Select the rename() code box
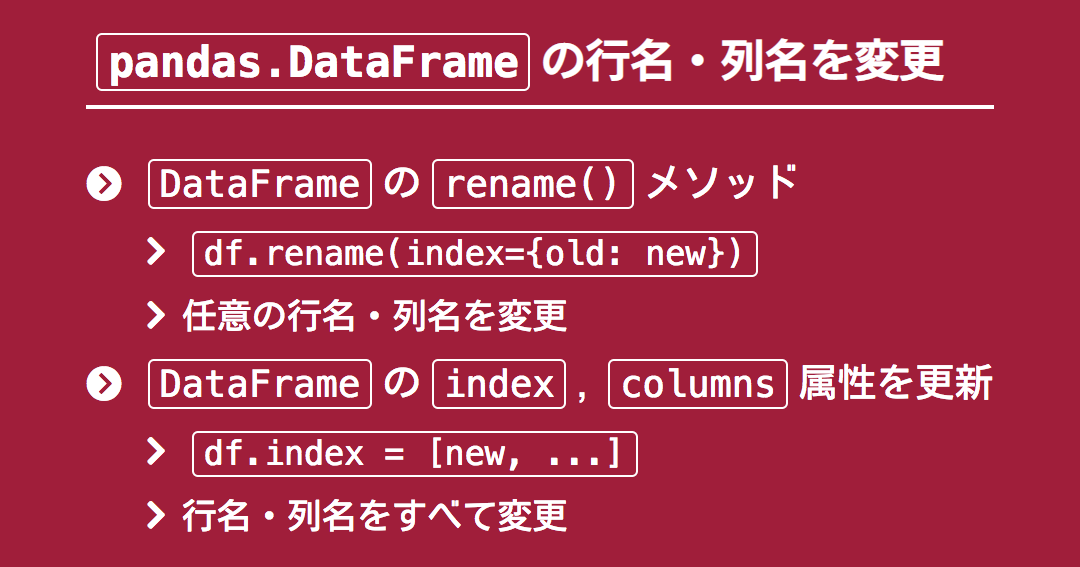 (532, 184)
